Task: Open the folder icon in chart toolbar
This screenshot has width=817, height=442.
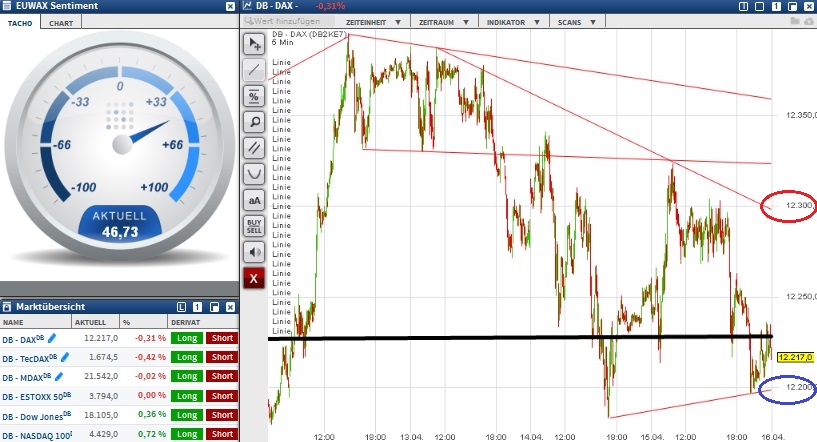Action: (795, 21)
